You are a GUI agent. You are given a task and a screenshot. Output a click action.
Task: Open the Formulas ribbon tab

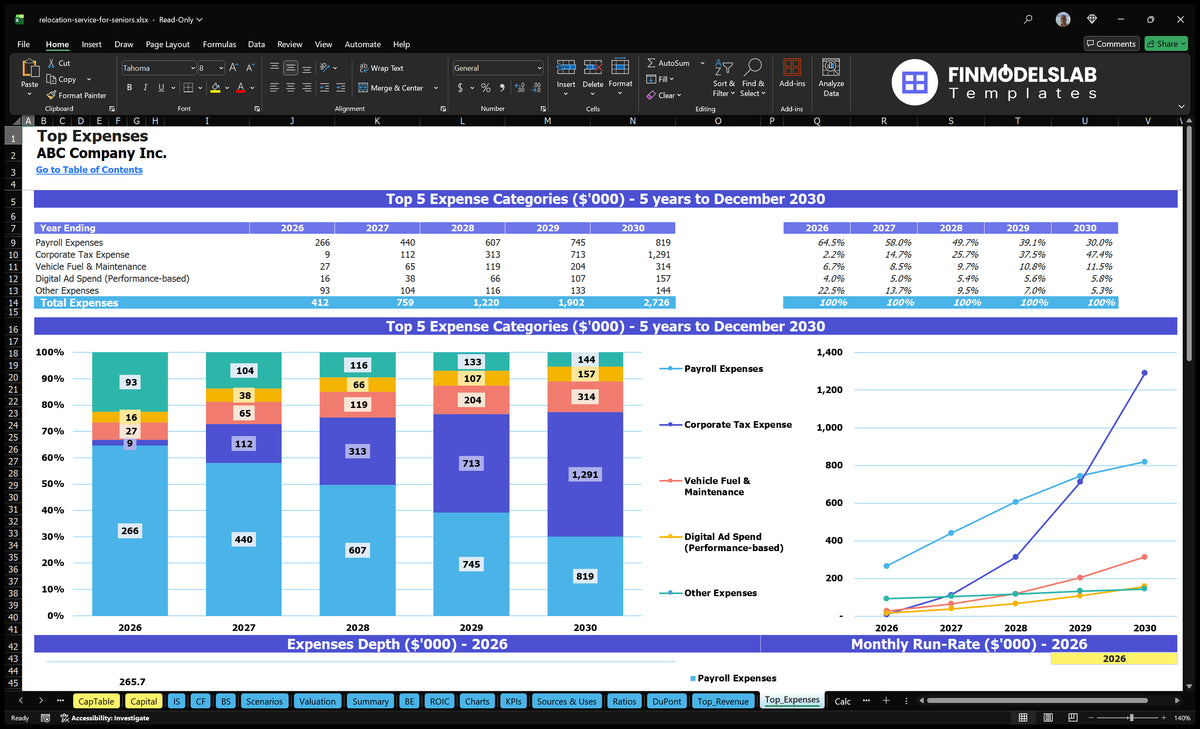tap(219, 44)
